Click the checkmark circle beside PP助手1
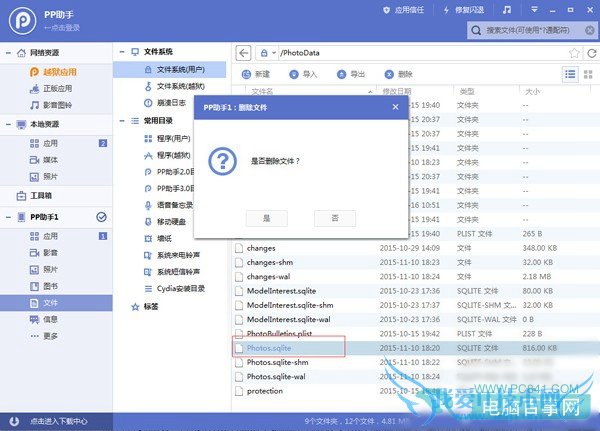This screenshot has height=431, width=600. [x=101, y=217]
